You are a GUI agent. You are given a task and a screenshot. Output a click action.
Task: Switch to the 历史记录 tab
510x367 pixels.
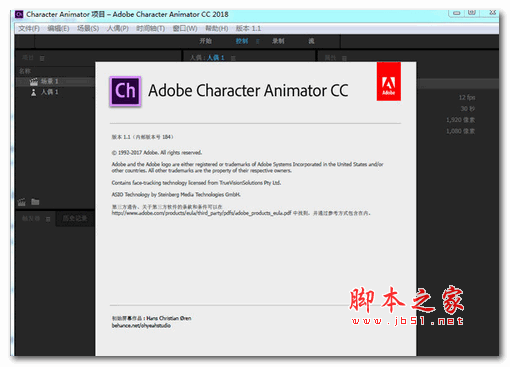75,219
